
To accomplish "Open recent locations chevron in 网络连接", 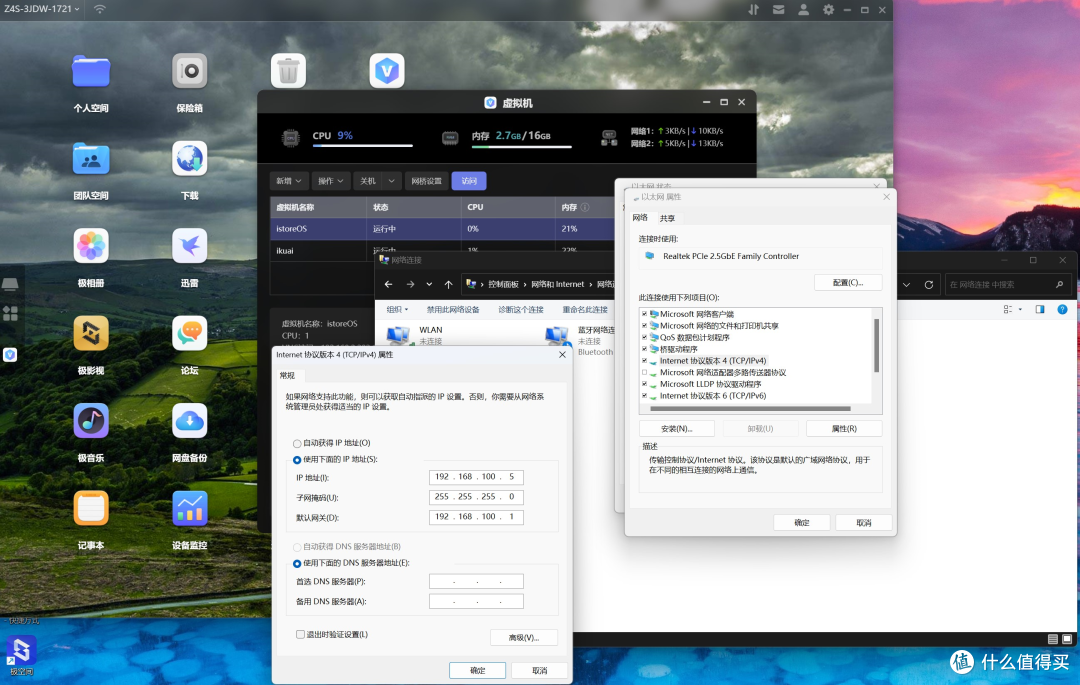I will tap(429, 284).
